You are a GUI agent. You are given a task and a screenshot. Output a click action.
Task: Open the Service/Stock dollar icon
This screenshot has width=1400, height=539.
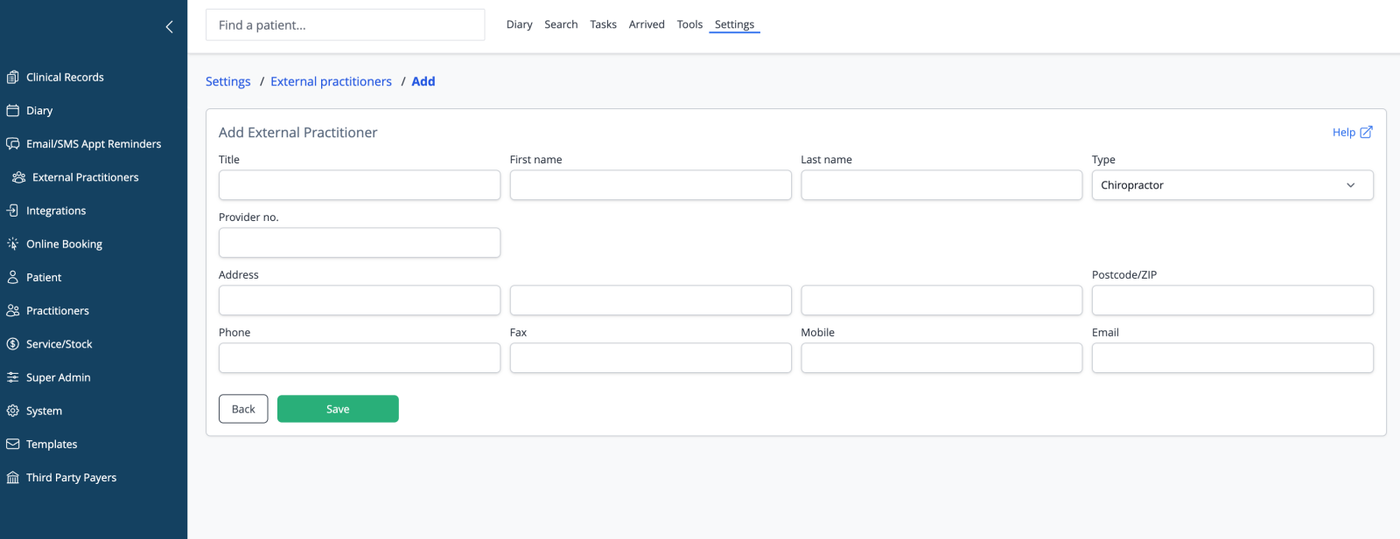(x=13, y=344)
